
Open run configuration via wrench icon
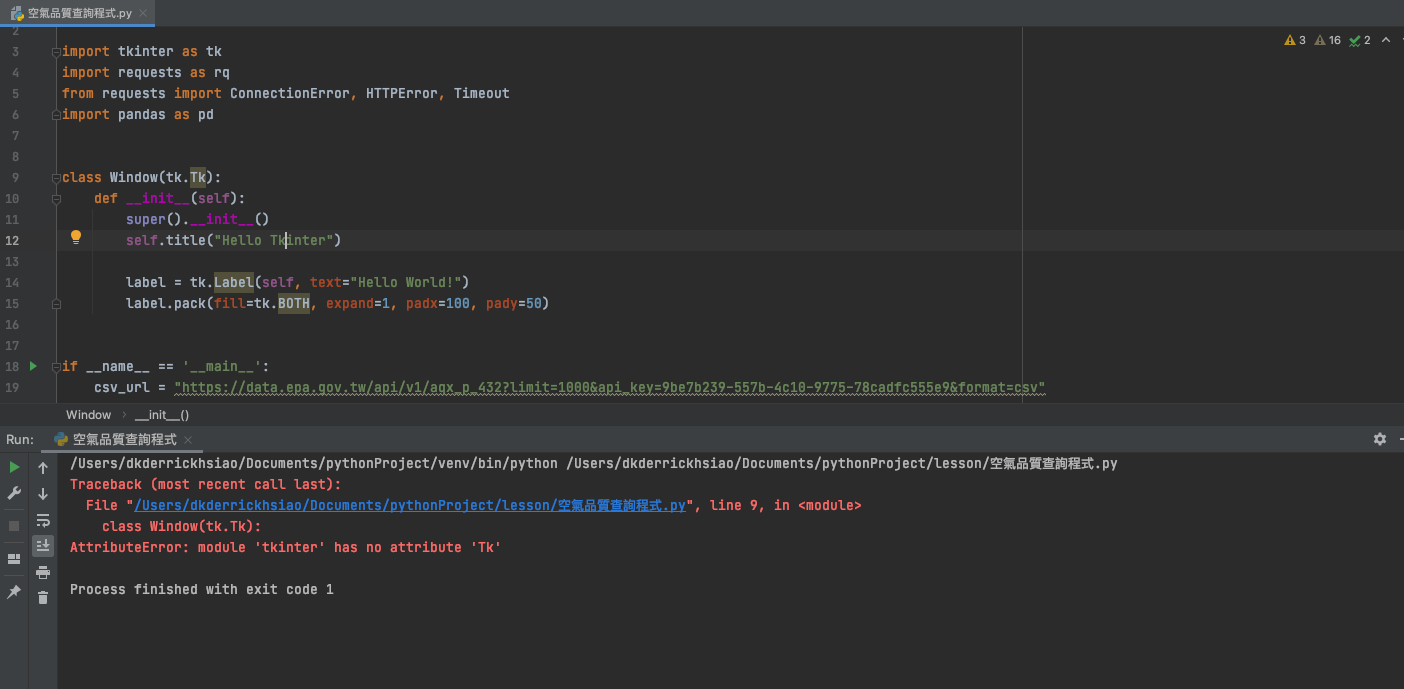(x=14, y=493)
